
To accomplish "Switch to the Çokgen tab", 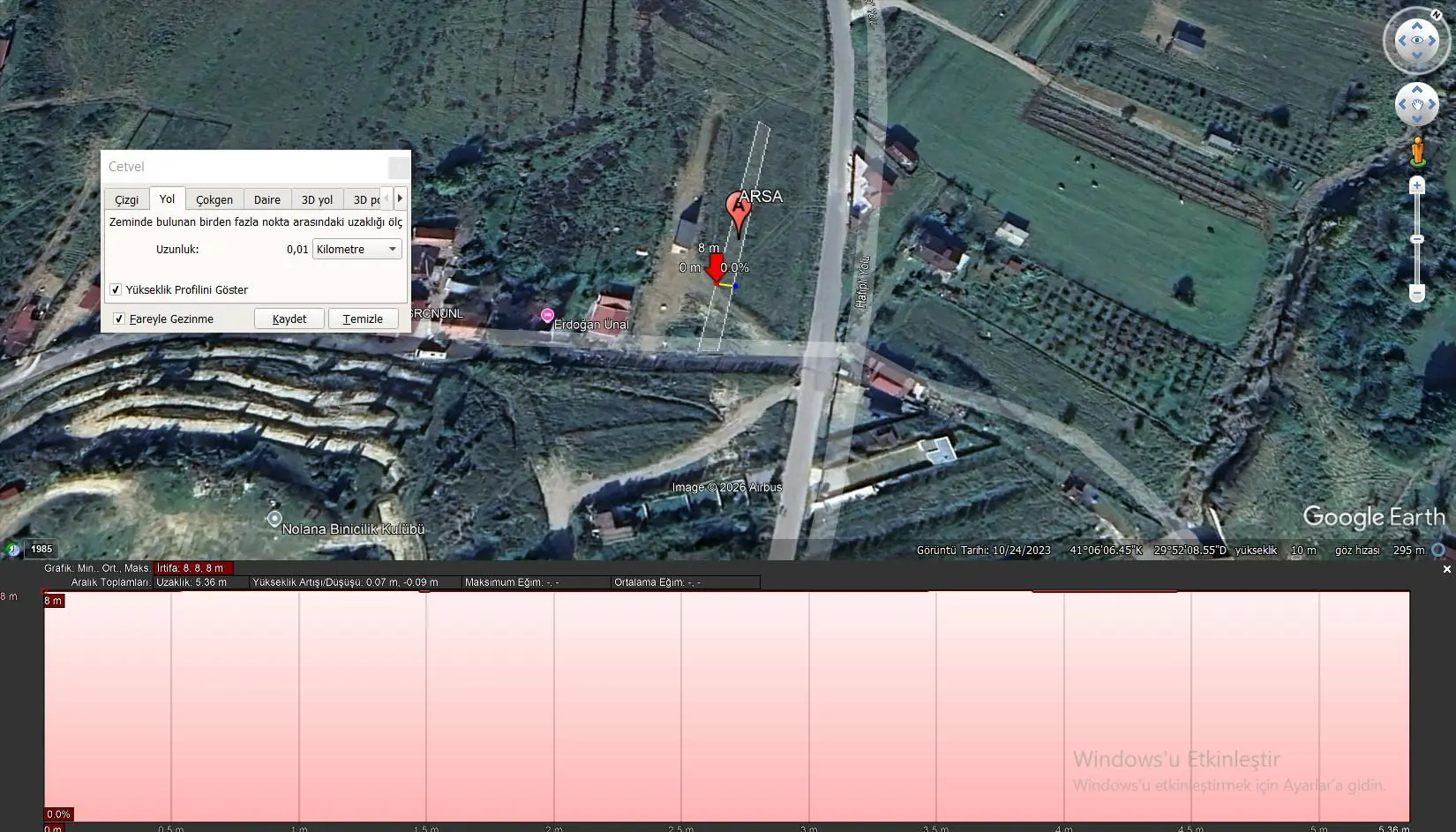I will coord(214,199).
